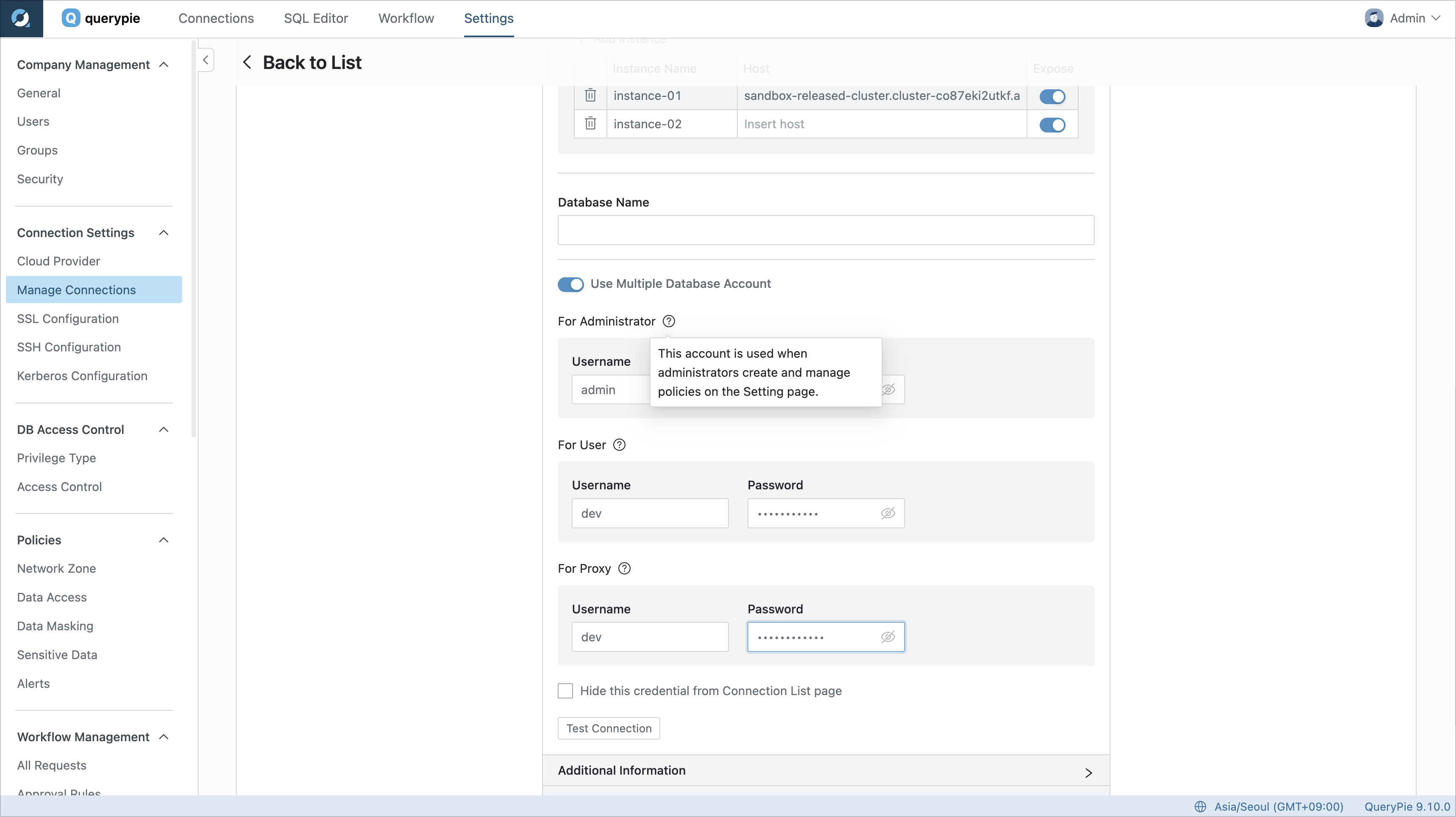Expand the Additional Information panel
The image size is (1456, 817).
pyautogui.click(x=826, y=771)
